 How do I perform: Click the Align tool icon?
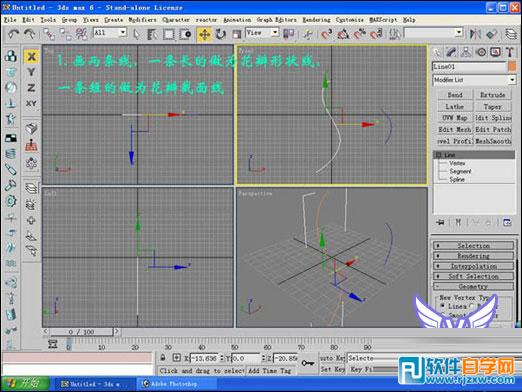coord(492,34)
